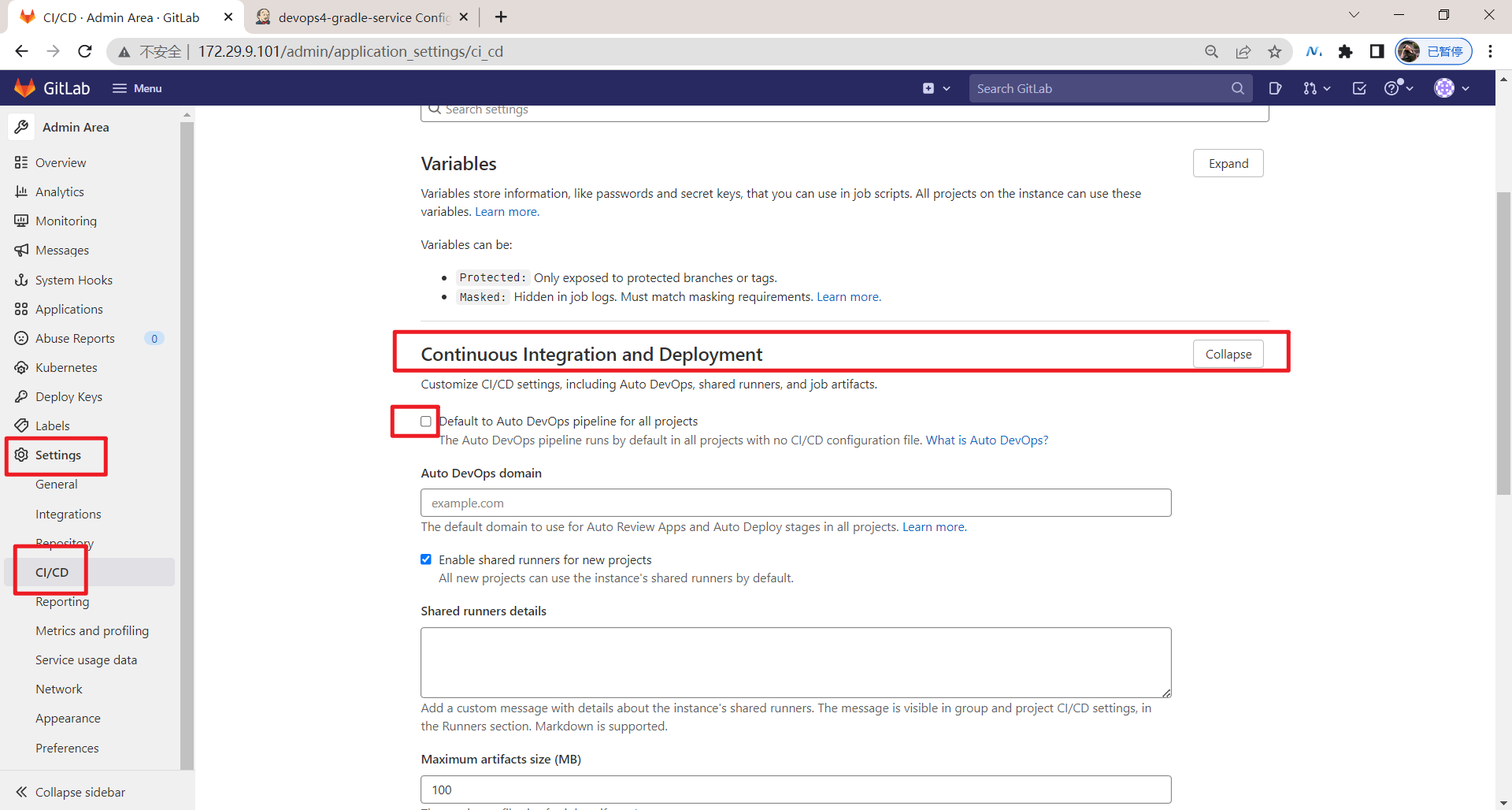1512x810 pixels.
Task: Collapse the Continuous Integration and Deployment section
Action: pyautogui.click(x=1228, y=354)
